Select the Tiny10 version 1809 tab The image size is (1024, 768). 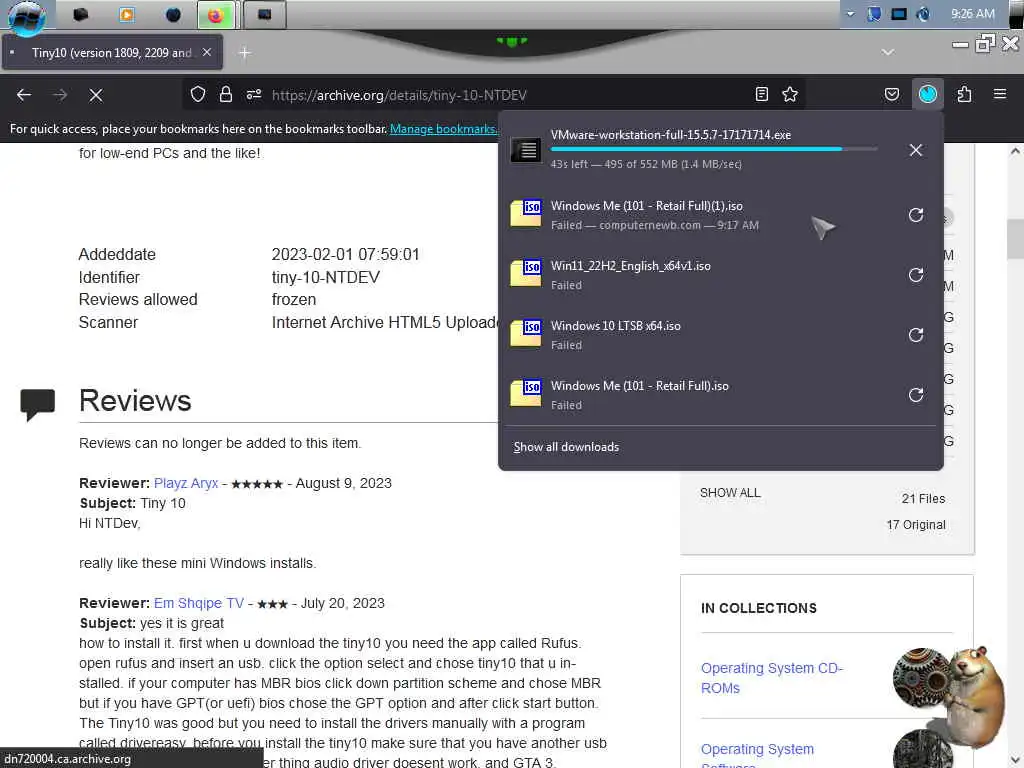(112, 53)
